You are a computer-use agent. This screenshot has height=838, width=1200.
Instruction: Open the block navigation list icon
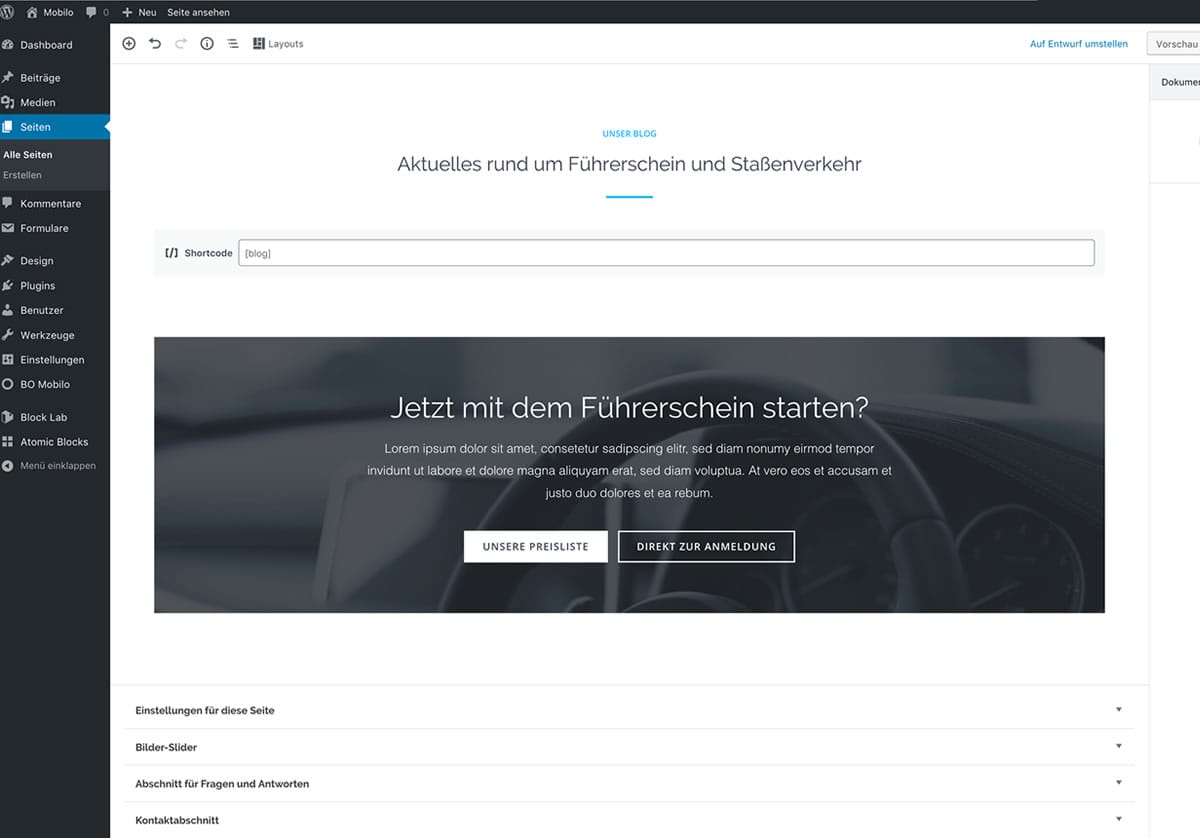pyautogui.click(x=233, y=44)
